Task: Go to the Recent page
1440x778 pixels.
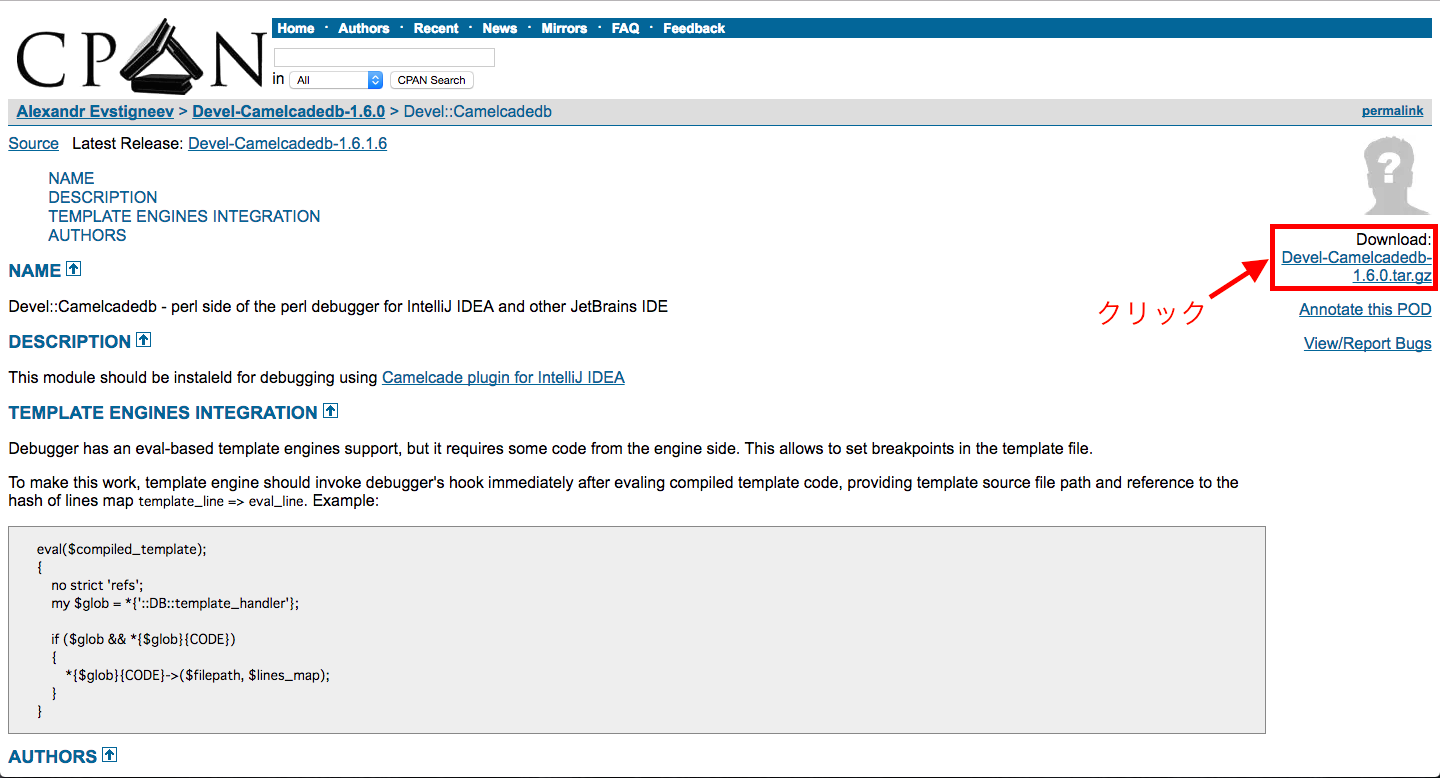Action: 436,28
